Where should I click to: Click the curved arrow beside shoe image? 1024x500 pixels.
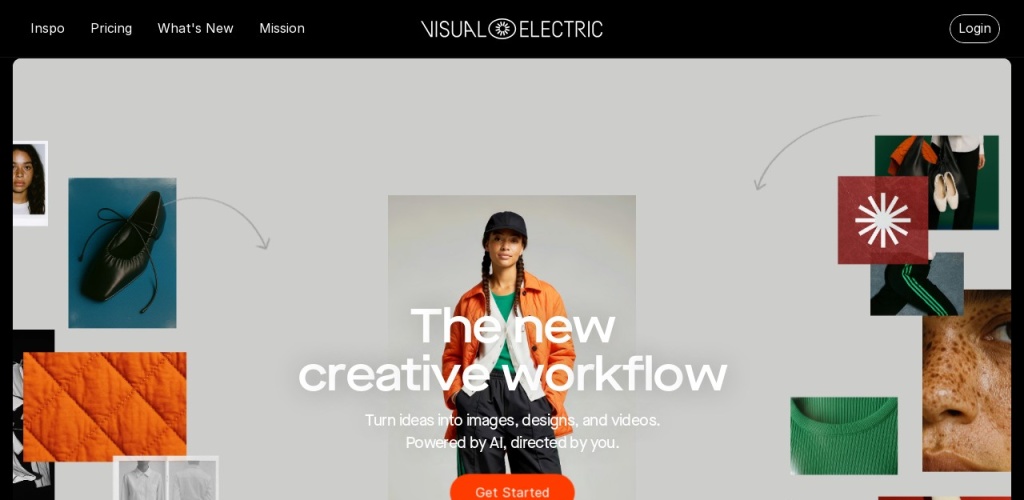point(219,222)
